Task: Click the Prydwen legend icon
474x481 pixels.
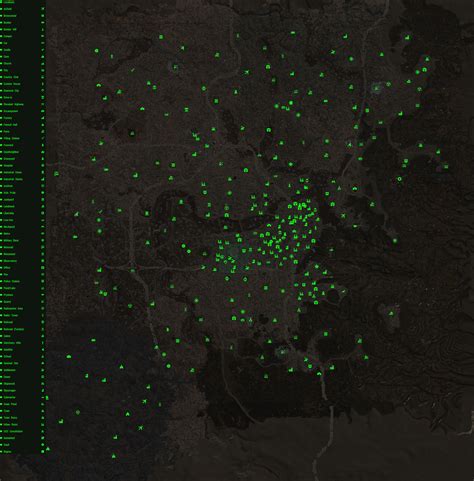Action: coord(43,295)
